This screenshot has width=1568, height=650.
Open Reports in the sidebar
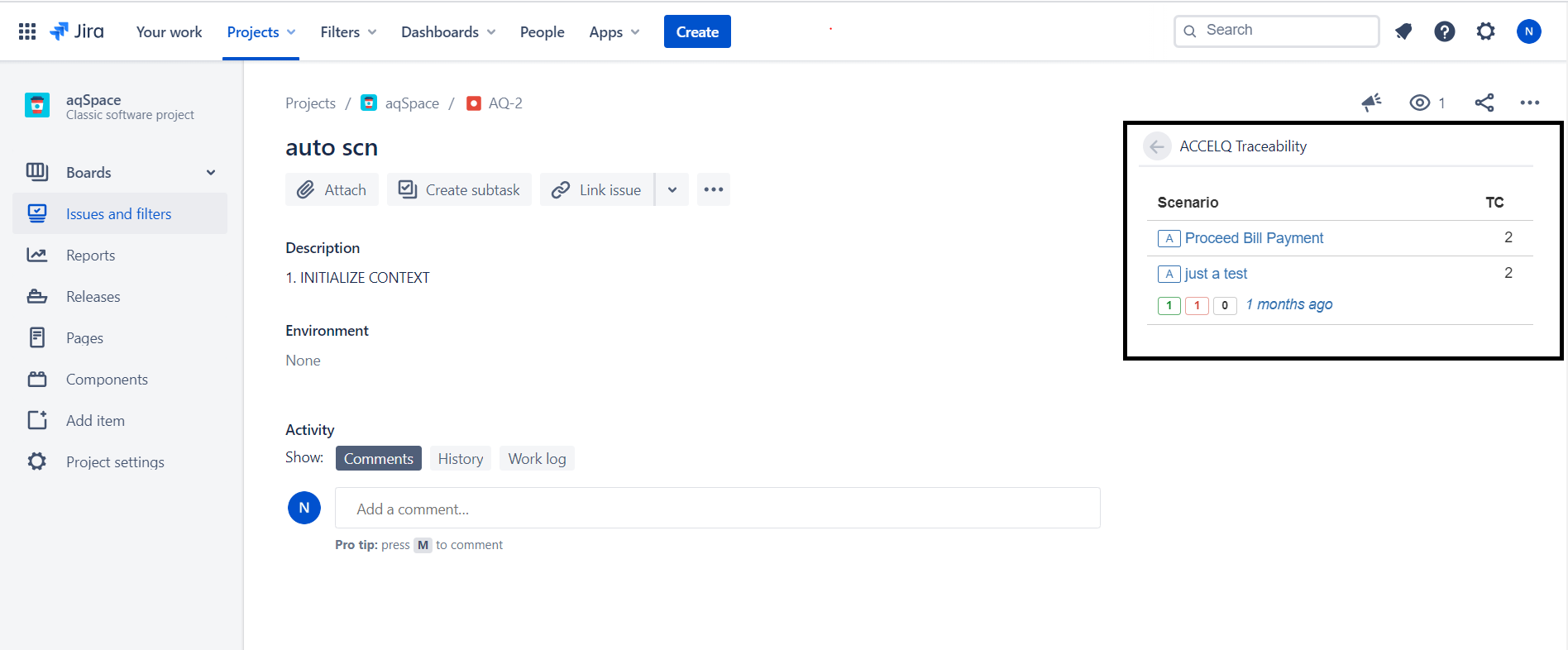pyautogui.click(x=120, y=255)
